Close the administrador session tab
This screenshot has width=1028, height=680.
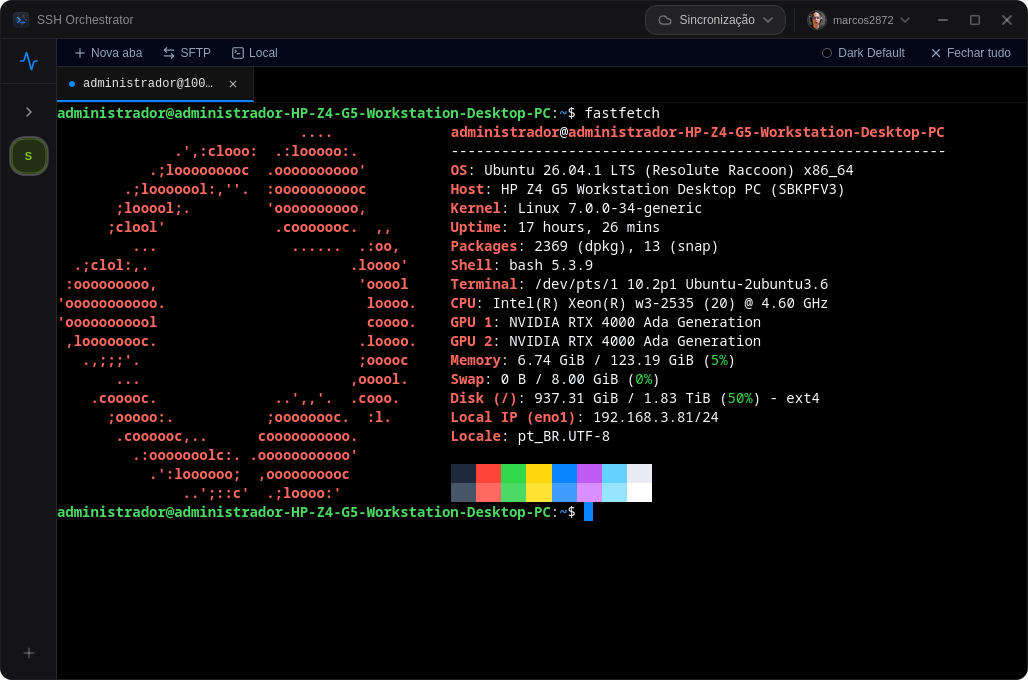pos(233,84)
